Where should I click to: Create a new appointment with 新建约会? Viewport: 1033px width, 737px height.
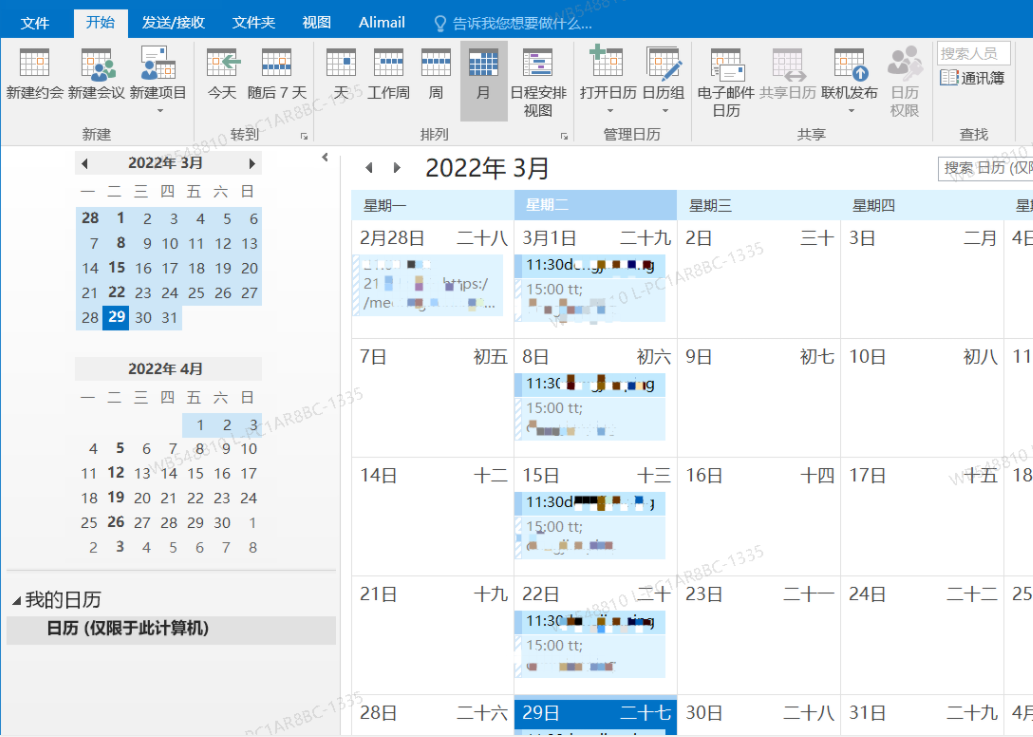34,74
